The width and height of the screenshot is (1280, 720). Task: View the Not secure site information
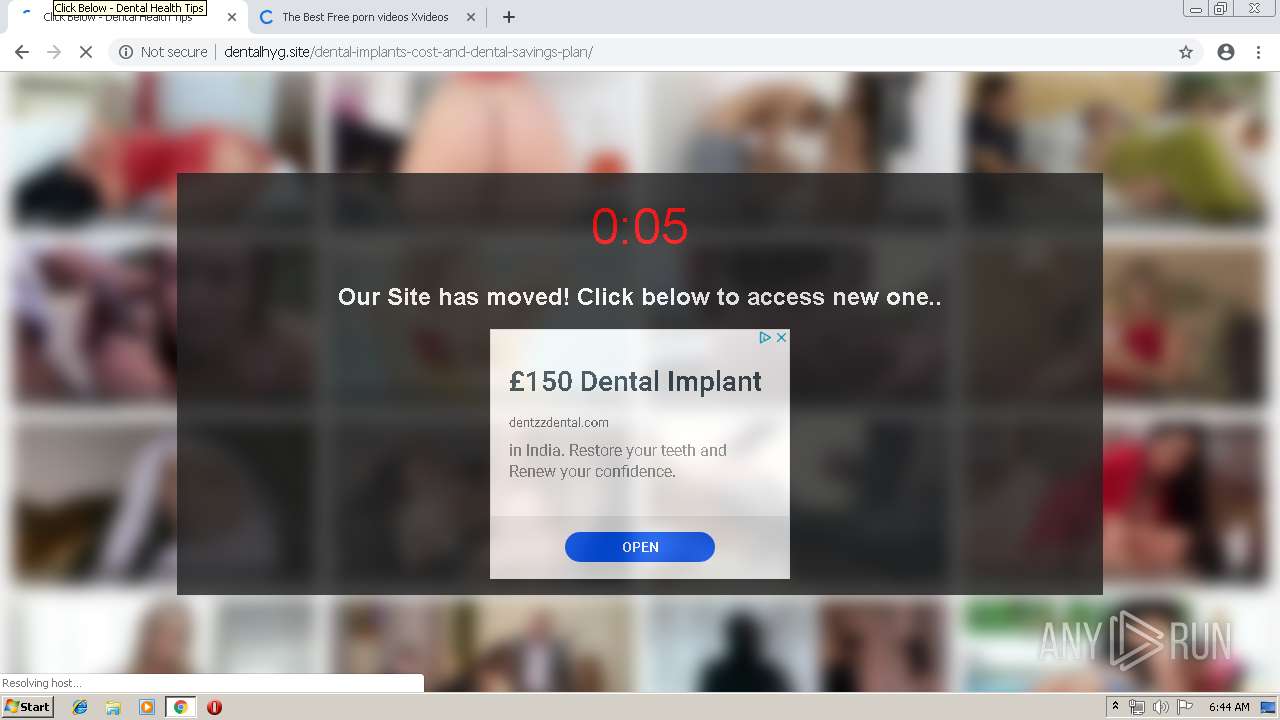point(163,52)
